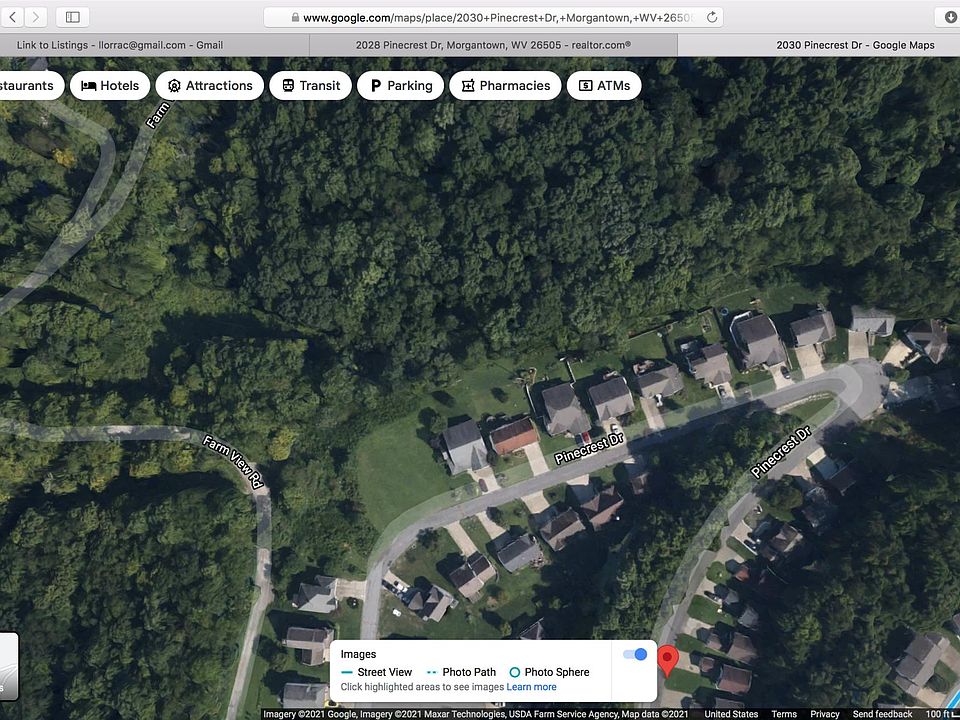
Task: Show nearby Transit options
Action: (x=310, y=86)
